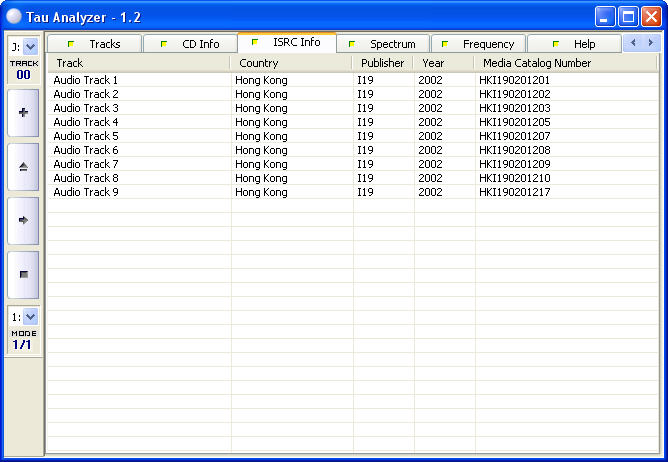Click the plus button in left sidebar
The width and height of the screenshot is (668, 462).
click(23, 113)
